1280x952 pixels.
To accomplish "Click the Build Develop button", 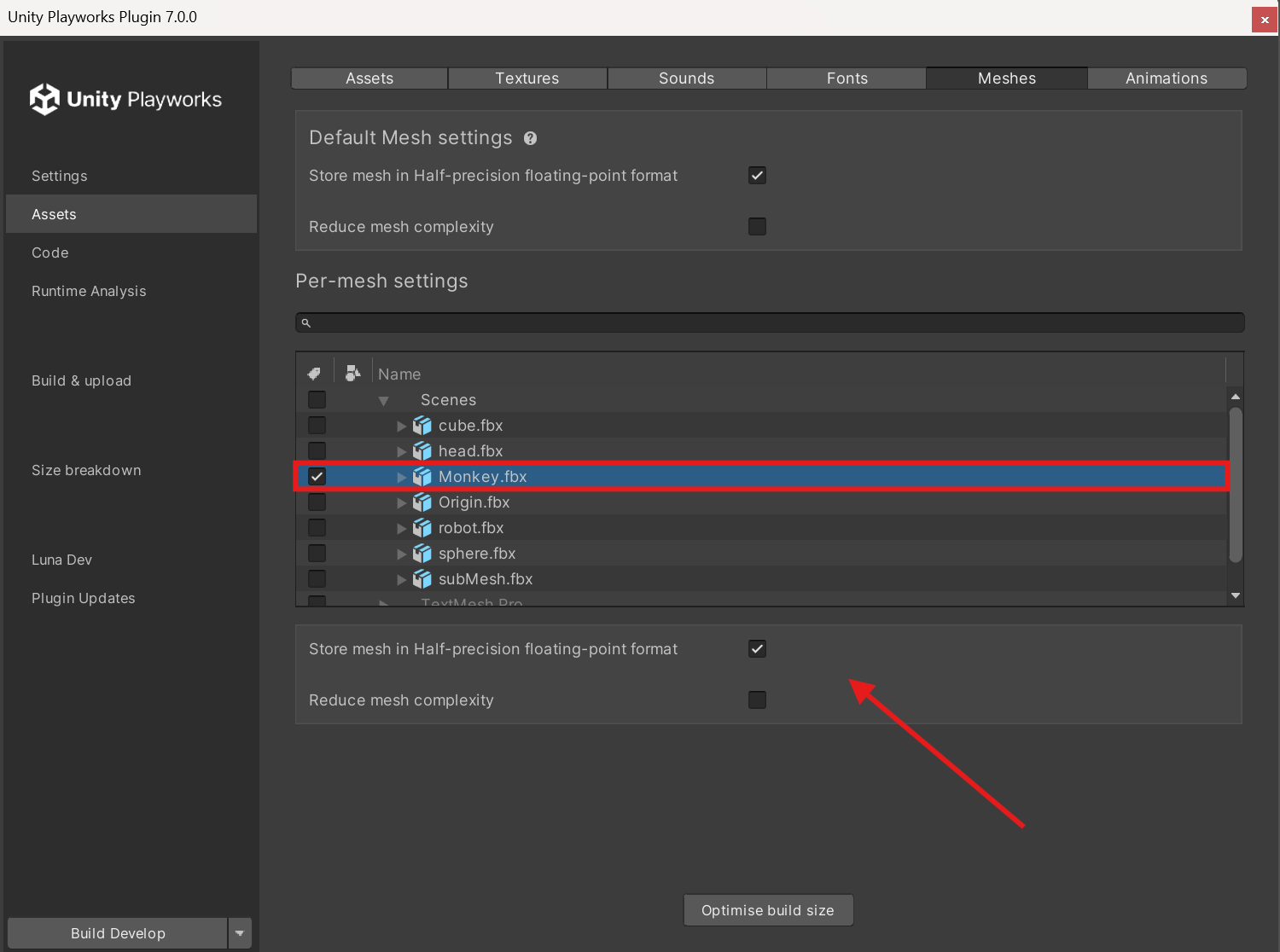I will (x=118, y=933).
